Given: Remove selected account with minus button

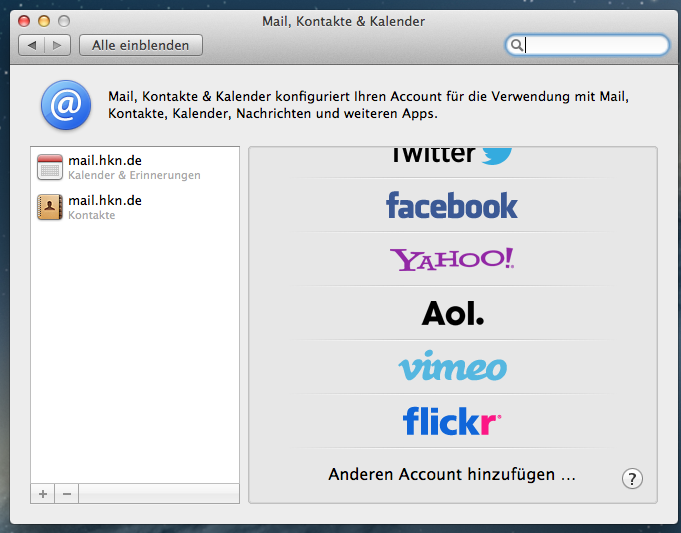Looking at the screenshot, I should (x=67, y=494).
